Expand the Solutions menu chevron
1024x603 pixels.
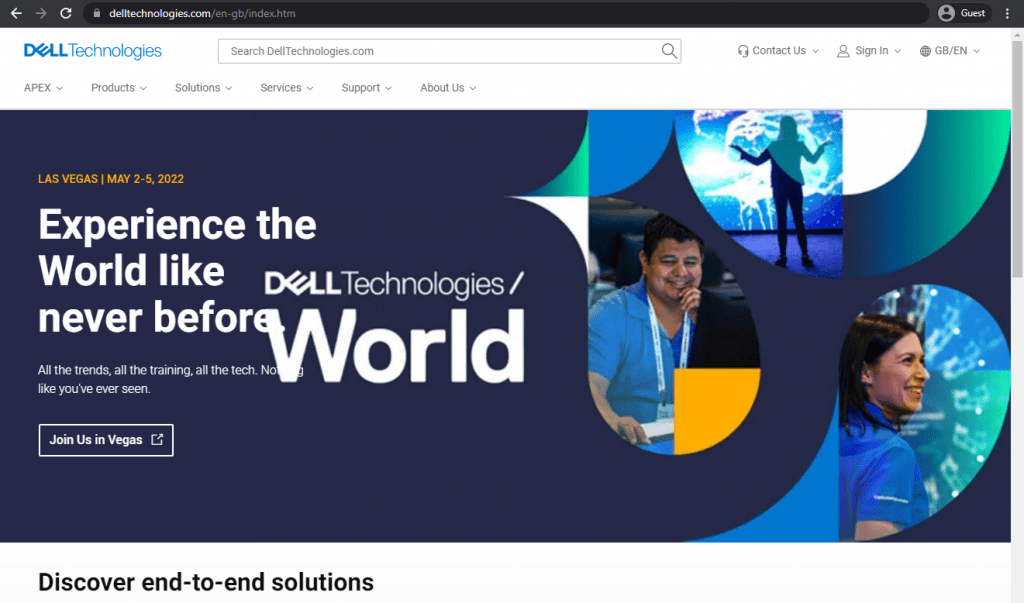click(229, 88)
